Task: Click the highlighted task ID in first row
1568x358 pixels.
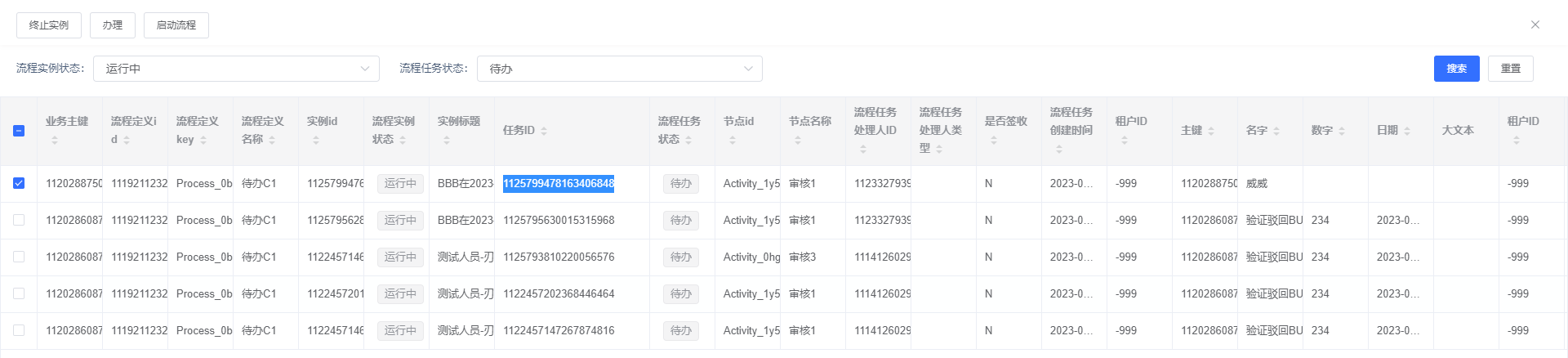Action: (559, 183)
